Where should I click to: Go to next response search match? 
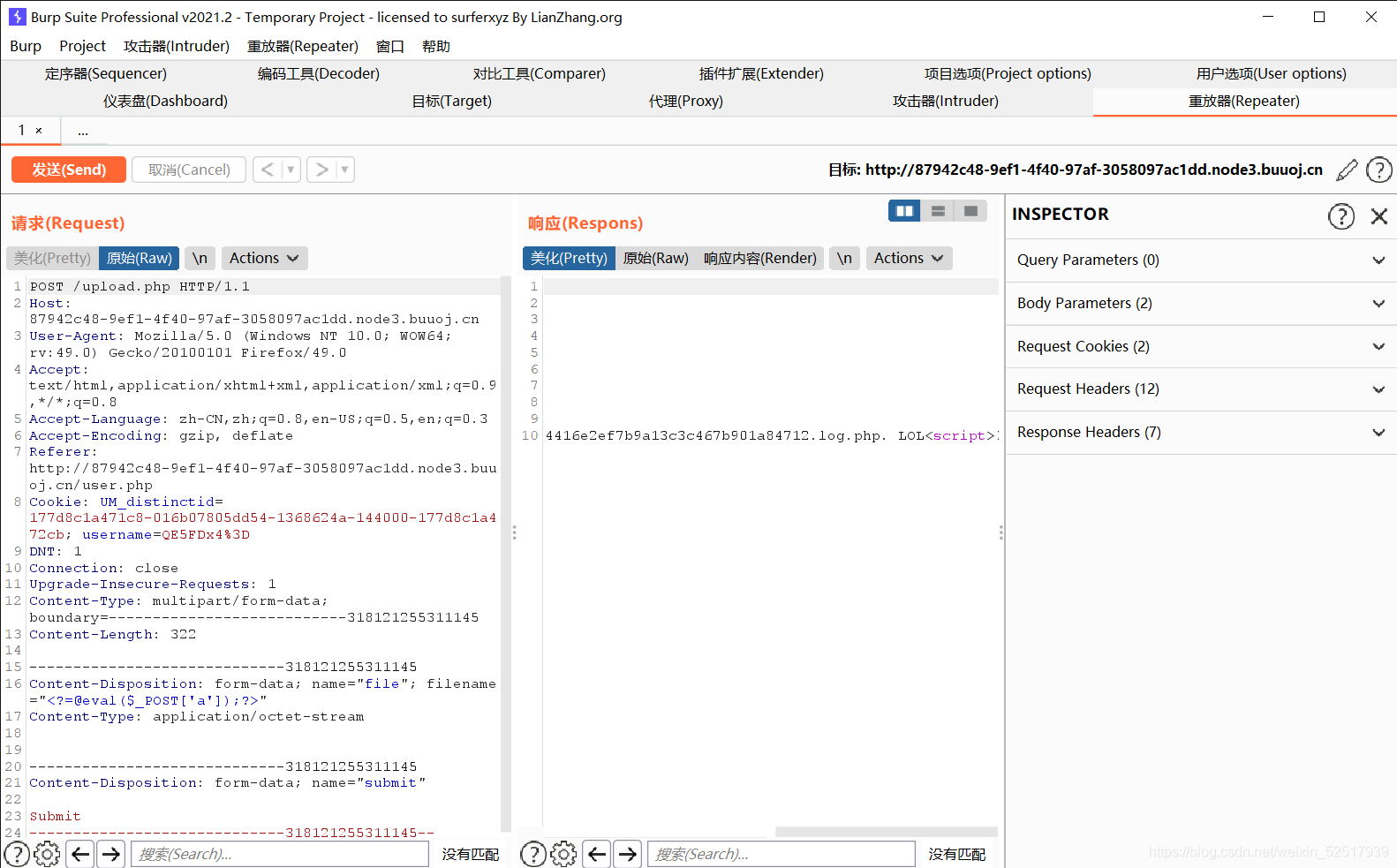(x=627, y=854)
